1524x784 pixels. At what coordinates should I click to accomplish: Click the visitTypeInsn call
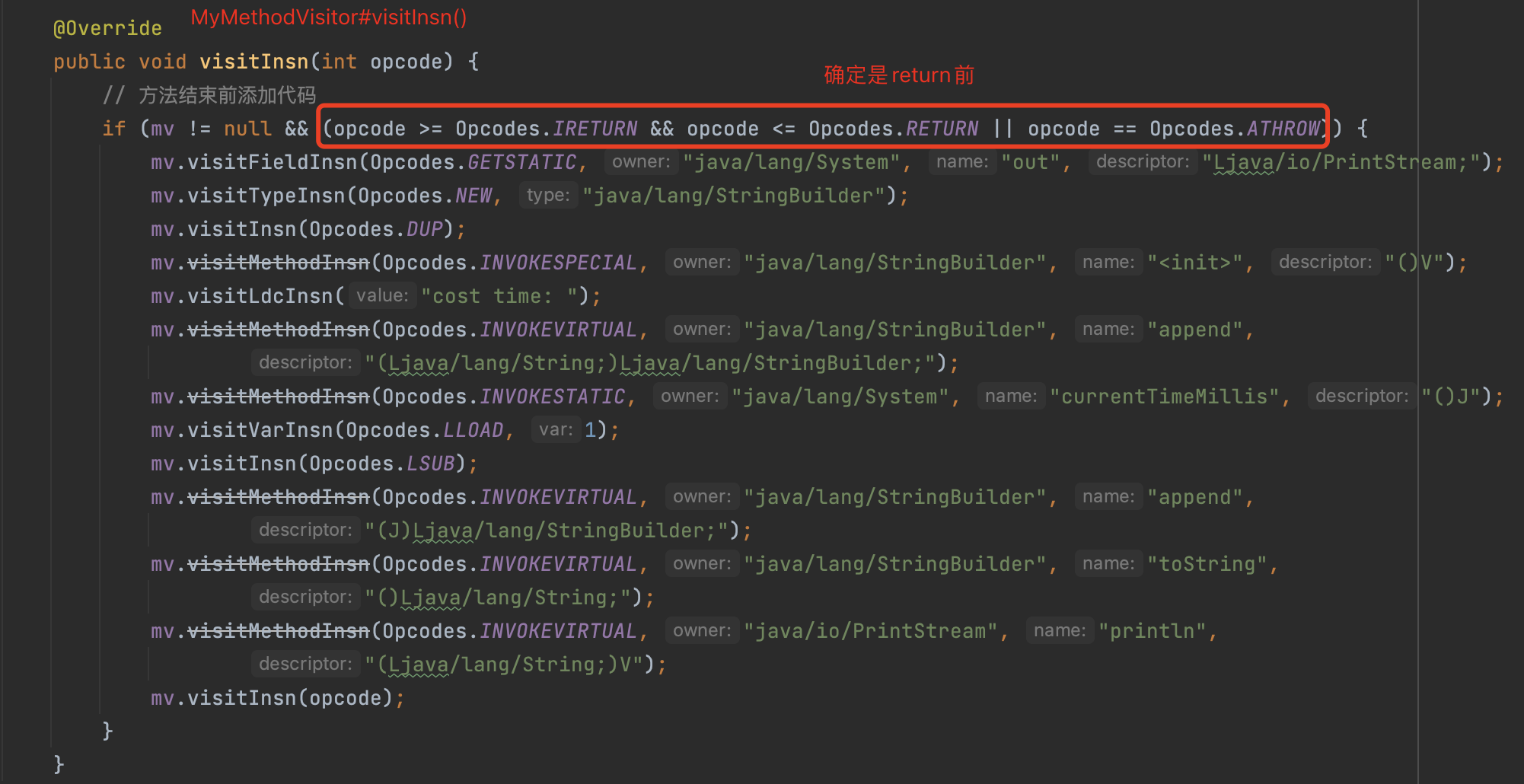click(x=266, y=196)
